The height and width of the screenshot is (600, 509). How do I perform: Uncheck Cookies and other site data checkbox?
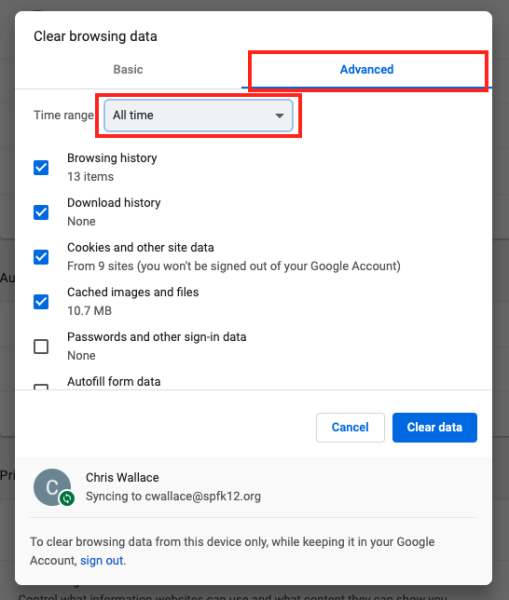tap(41, 257)
